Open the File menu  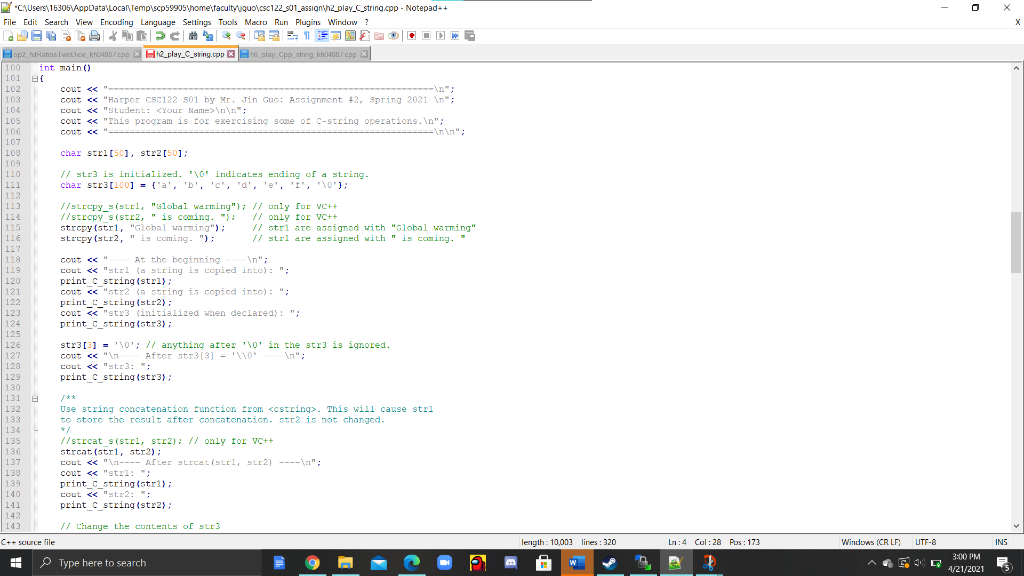point(9,22)
